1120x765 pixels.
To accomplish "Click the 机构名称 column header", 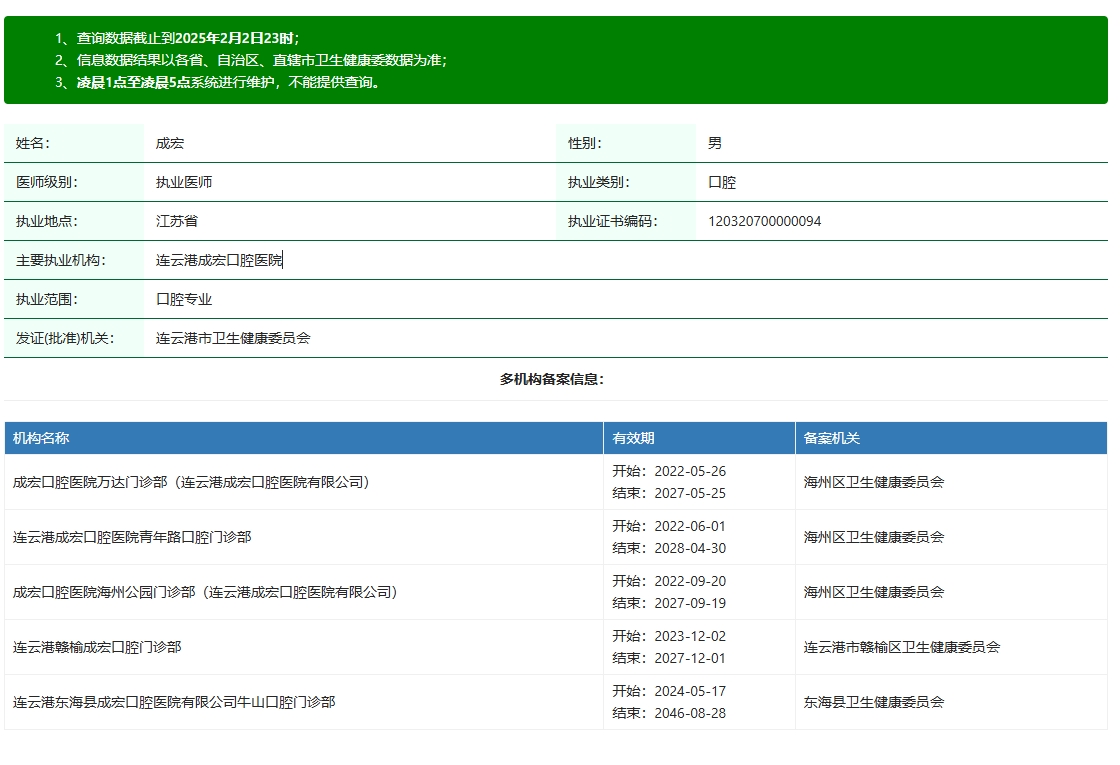I will [x=41, y=438].
